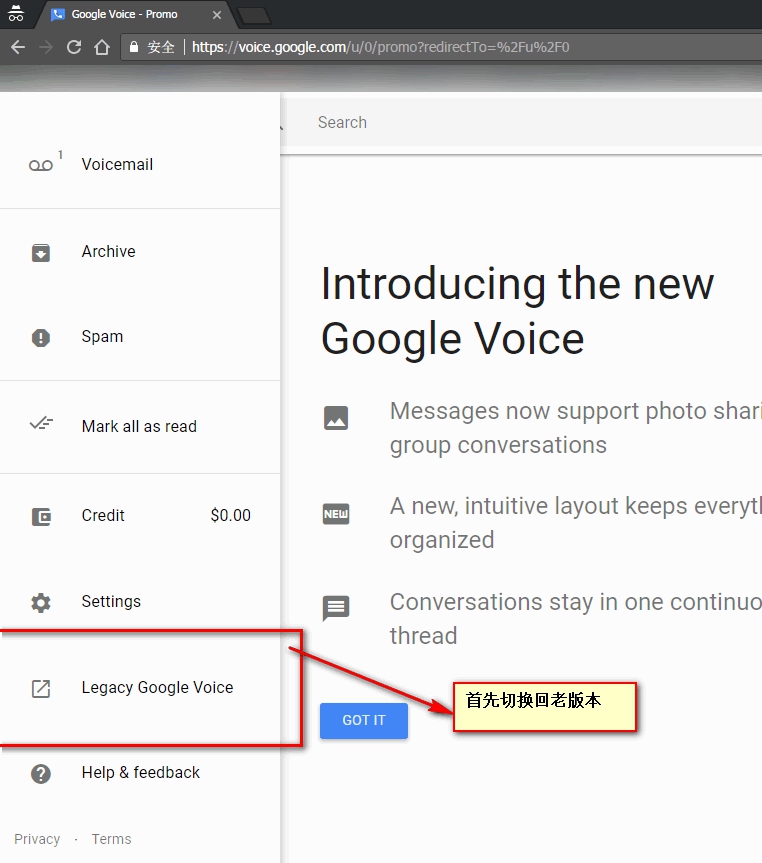Go to browser home page icon
Image resolution: width=762 pixels, height=863 pixels.
tap(102, 47)
